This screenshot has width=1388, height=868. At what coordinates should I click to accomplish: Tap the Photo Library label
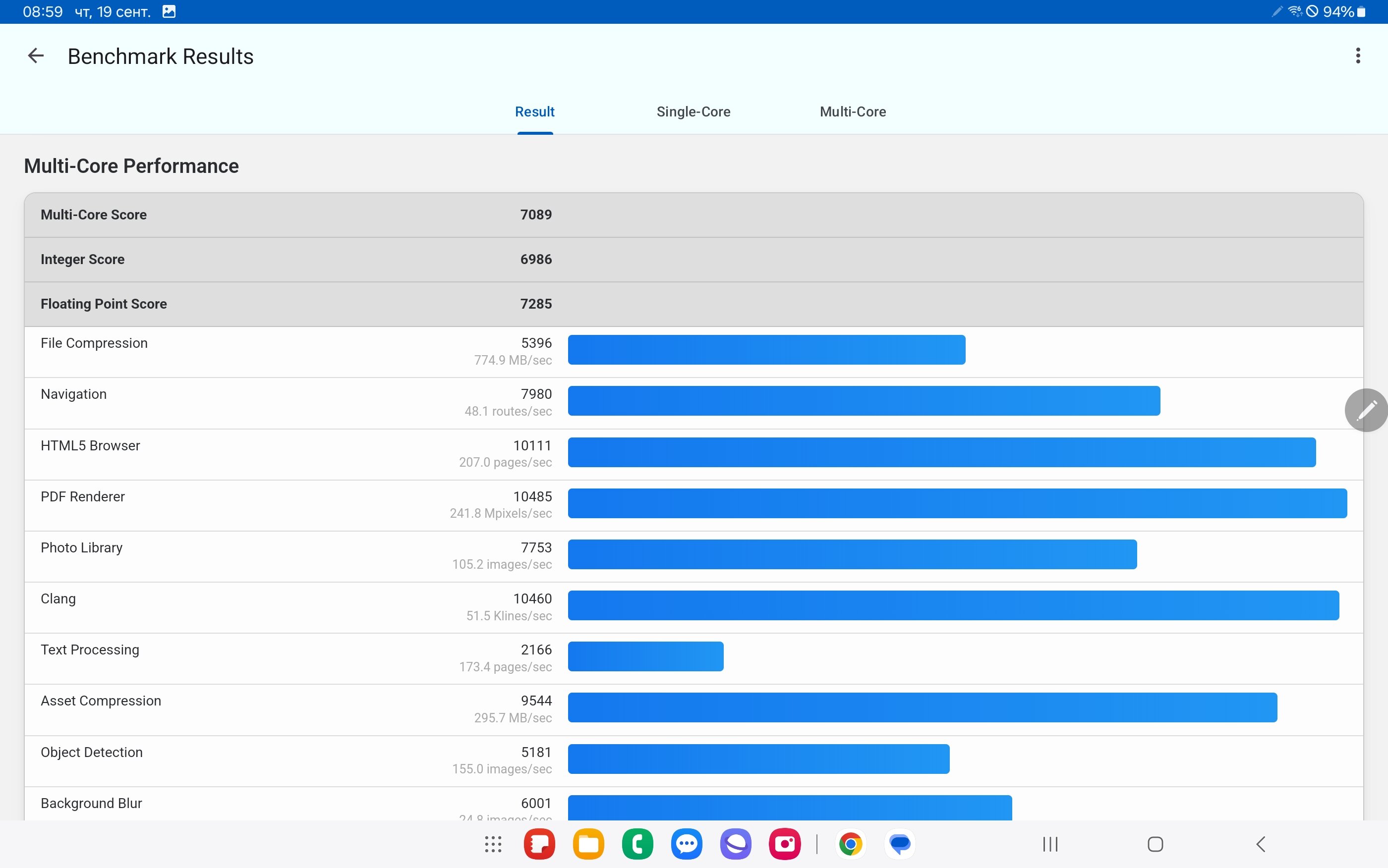[x=82, y=547]
